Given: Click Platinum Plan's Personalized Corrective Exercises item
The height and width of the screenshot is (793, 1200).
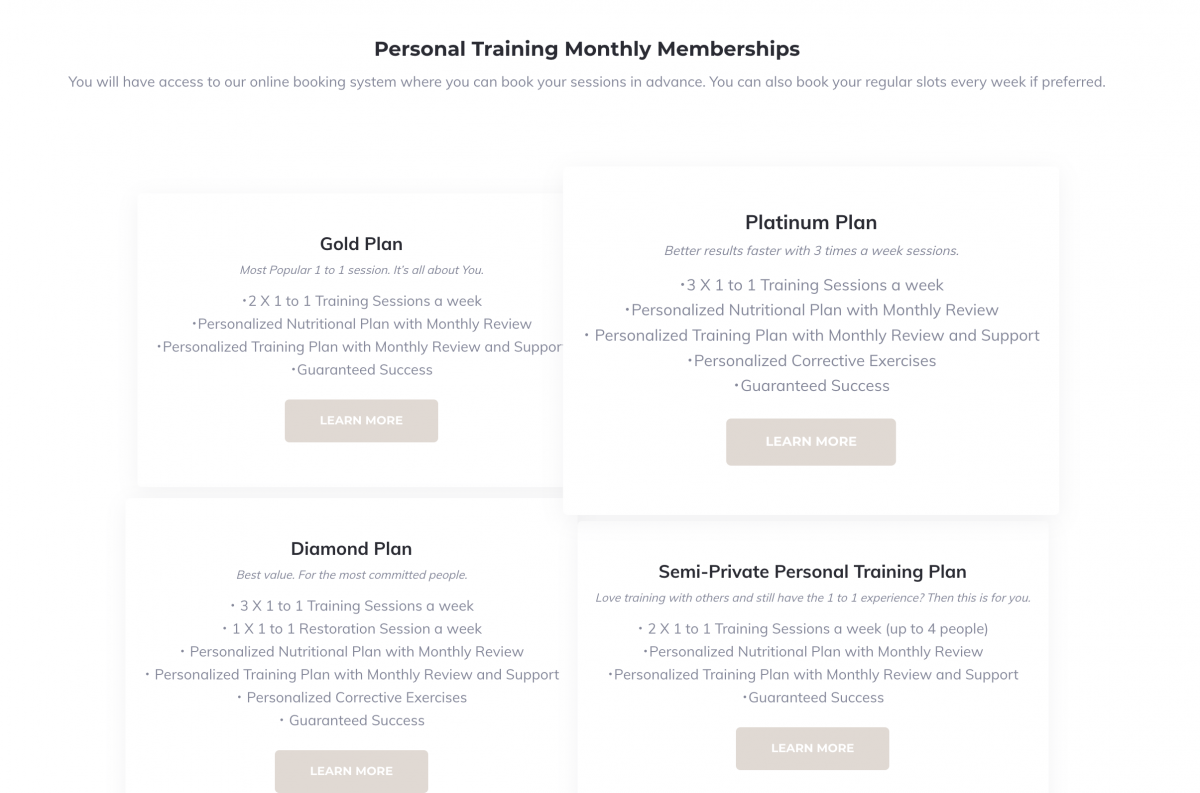Looking at the screenshot, I should pyautogui.click(x=812, y=361).
